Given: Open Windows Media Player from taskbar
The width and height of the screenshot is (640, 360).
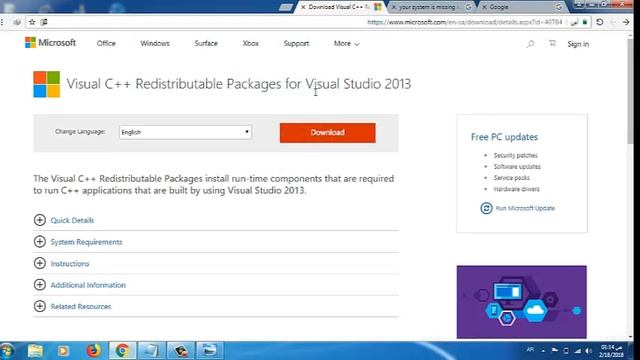Looking at the screenshot, I should [63, 351].
